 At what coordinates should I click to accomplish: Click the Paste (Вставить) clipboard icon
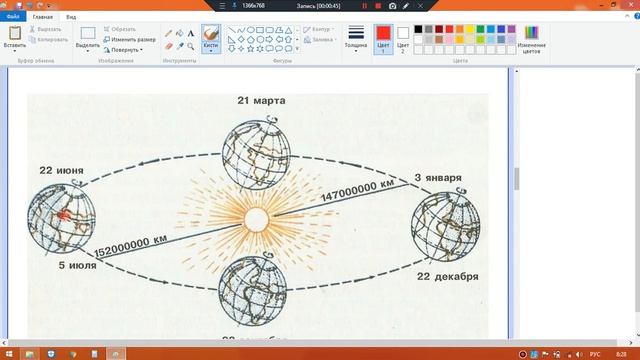(x=15, y=33)
